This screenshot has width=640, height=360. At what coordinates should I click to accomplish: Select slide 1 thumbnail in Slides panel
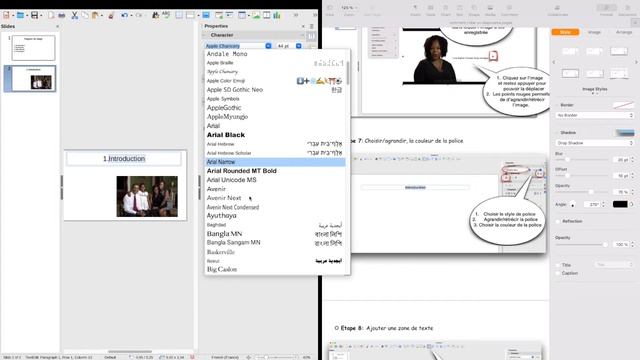coord(33,48)
